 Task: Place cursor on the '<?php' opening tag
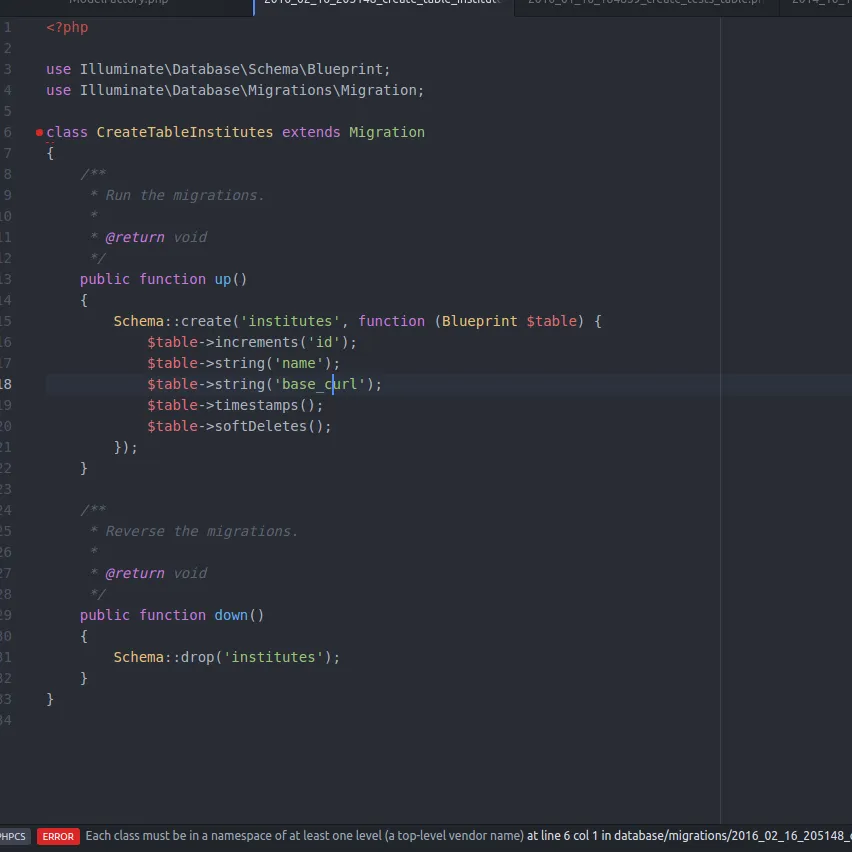67,27
